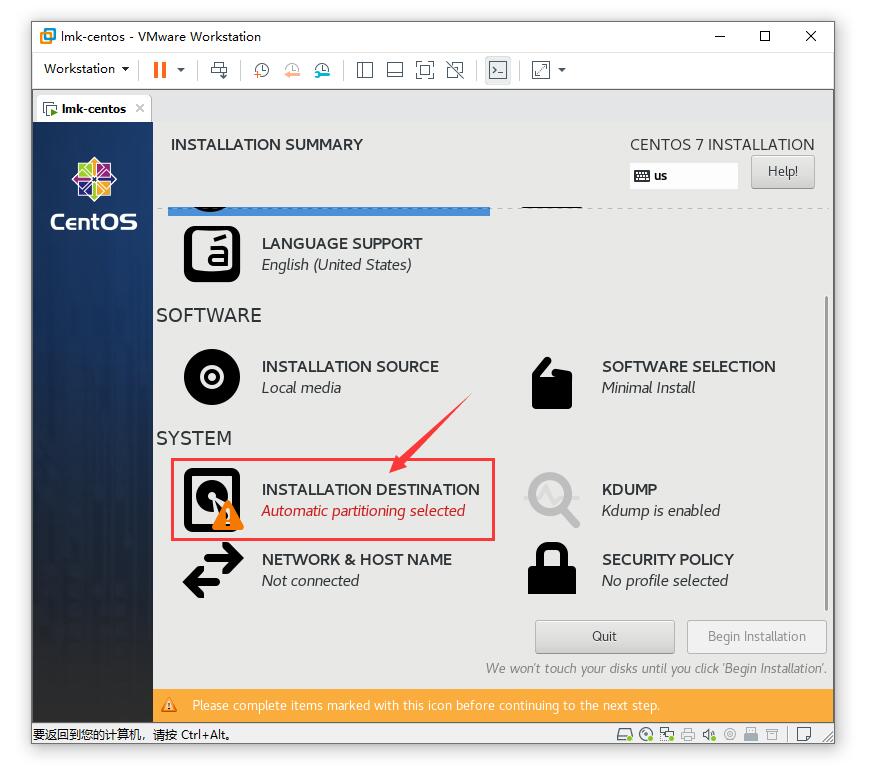Click the stretch guest display icon

540,70
